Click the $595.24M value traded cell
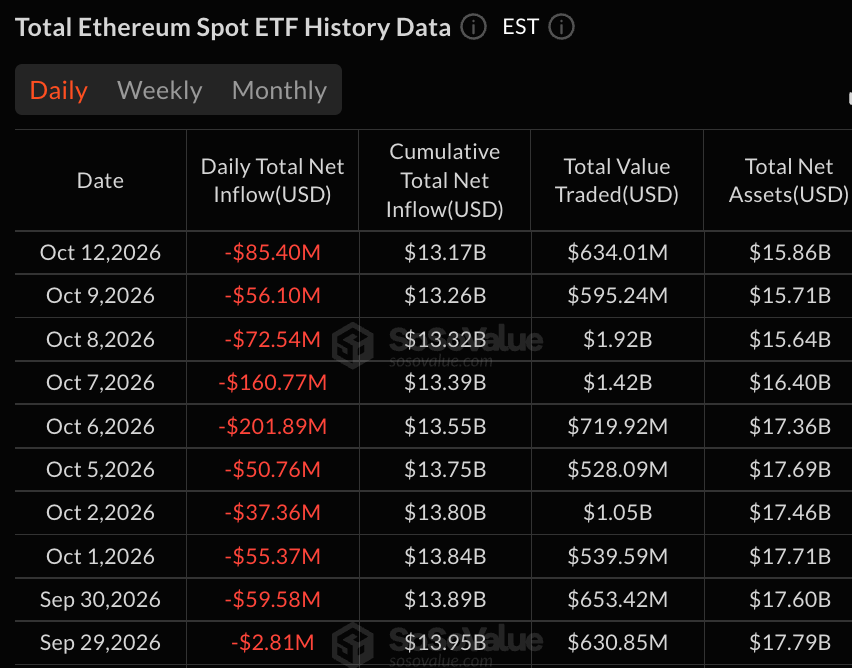This screenshot has width=852, height=668. tap(617, 296)
